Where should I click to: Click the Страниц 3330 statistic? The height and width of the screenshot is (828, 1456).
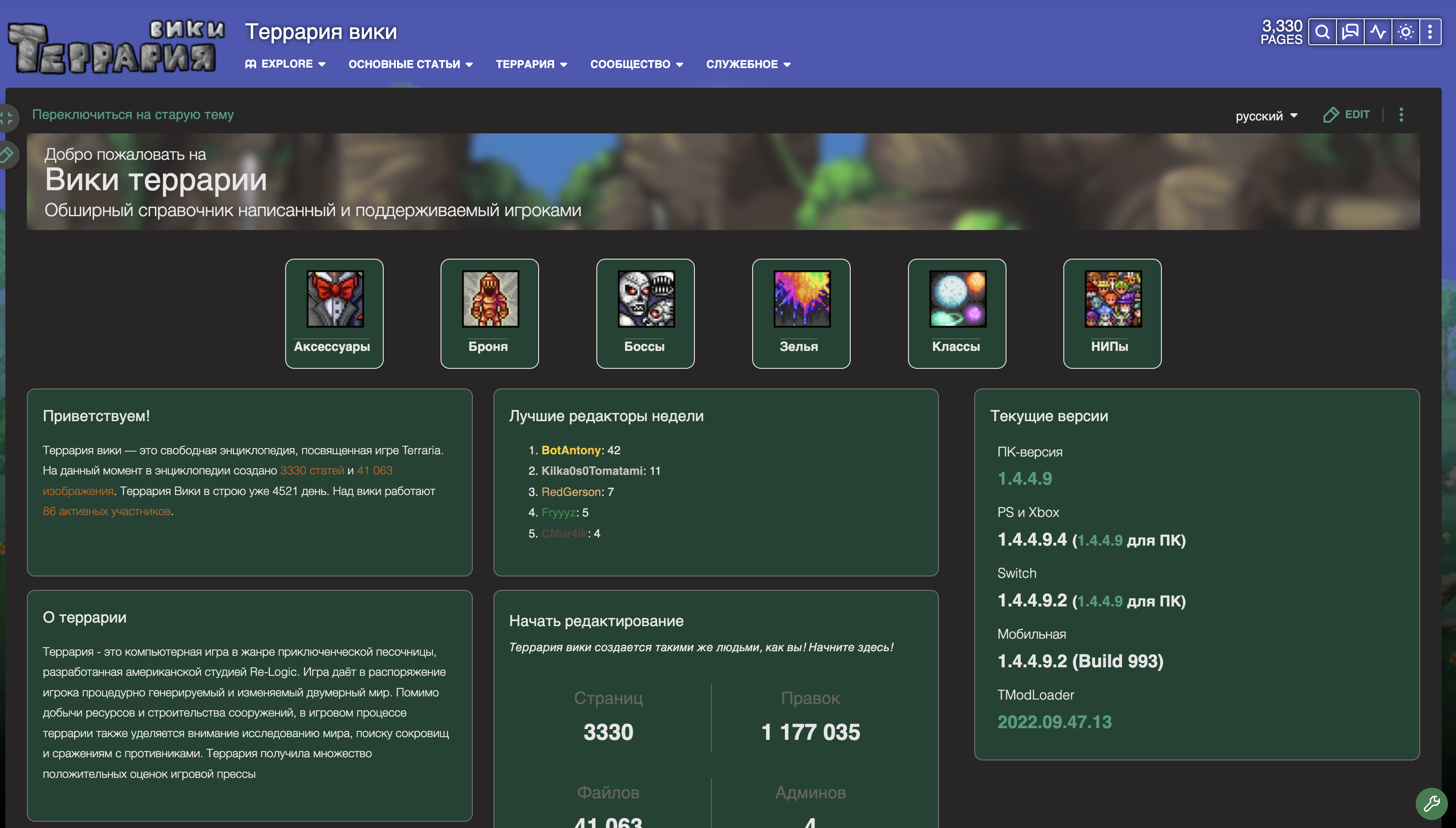(608, 717)
